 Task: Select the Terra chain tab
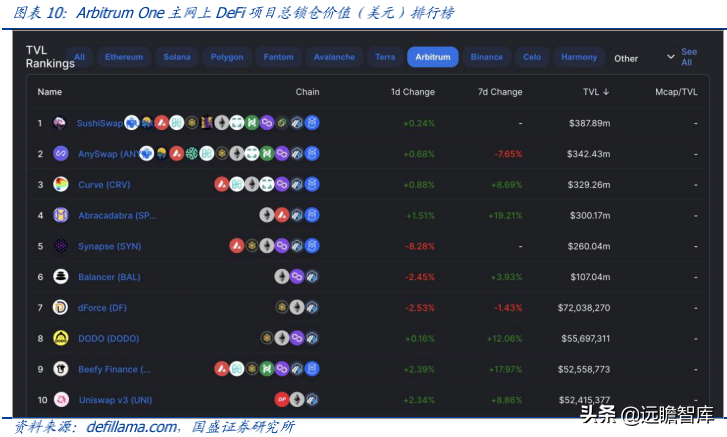pos(385,57)
